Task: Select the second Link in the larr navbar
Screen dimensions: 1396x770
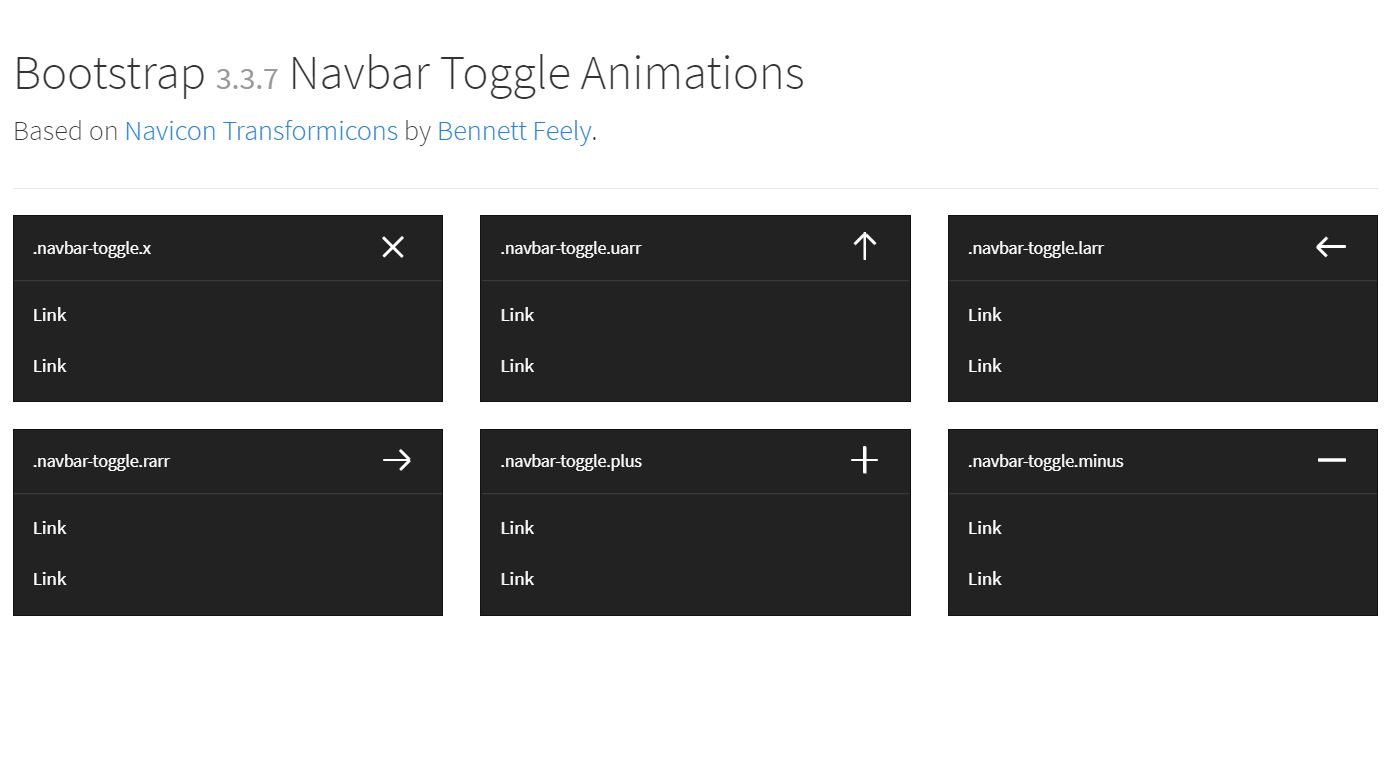Action: tap(983, 365)
